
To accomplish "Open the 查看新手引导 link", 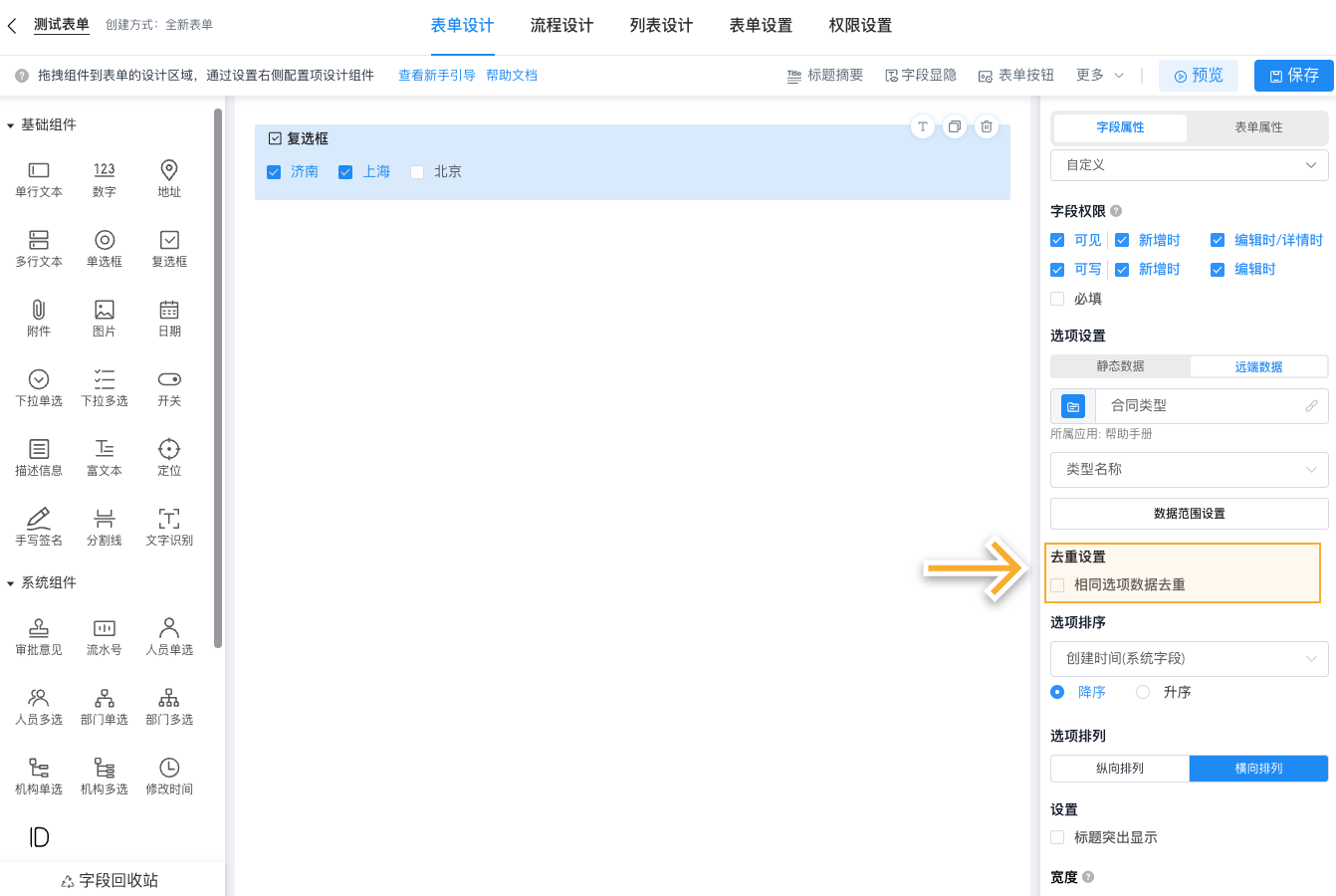I will point(436,76).
